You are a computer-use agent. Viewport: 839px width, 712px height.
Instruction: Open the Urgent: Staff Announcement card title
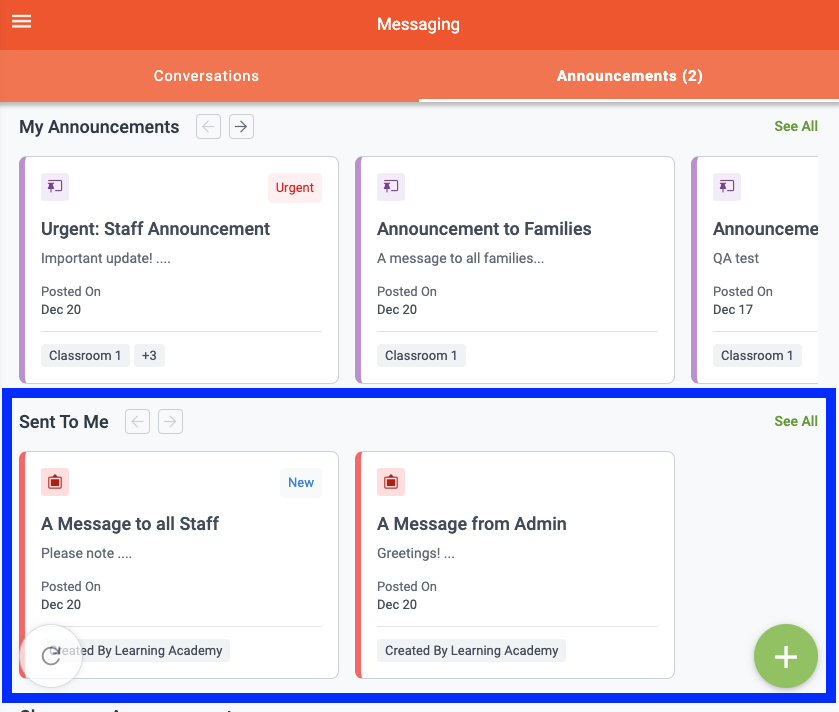(x=155, y=229)
